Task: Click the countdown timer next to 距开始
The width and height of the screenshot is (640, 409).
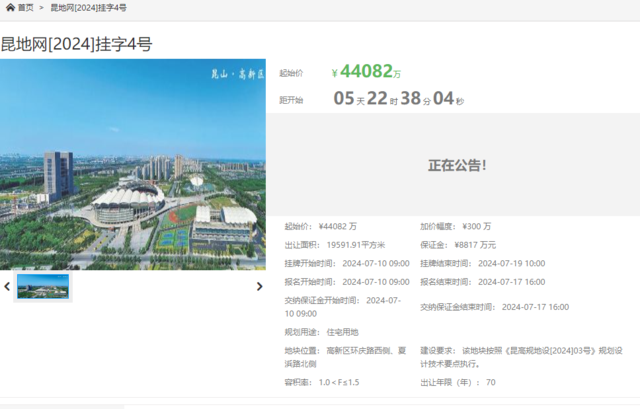Action: point(398,99)
